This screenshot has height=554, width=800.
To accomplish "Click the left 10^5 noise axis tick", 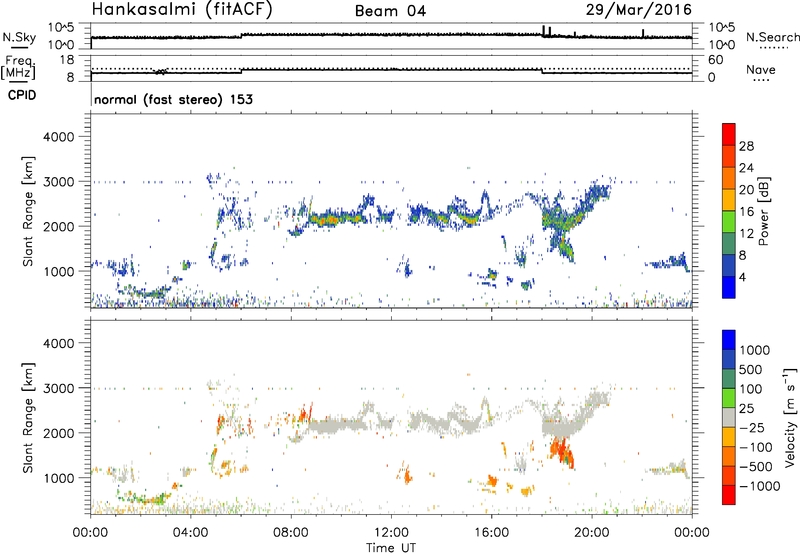I will (x=61, y=28).
